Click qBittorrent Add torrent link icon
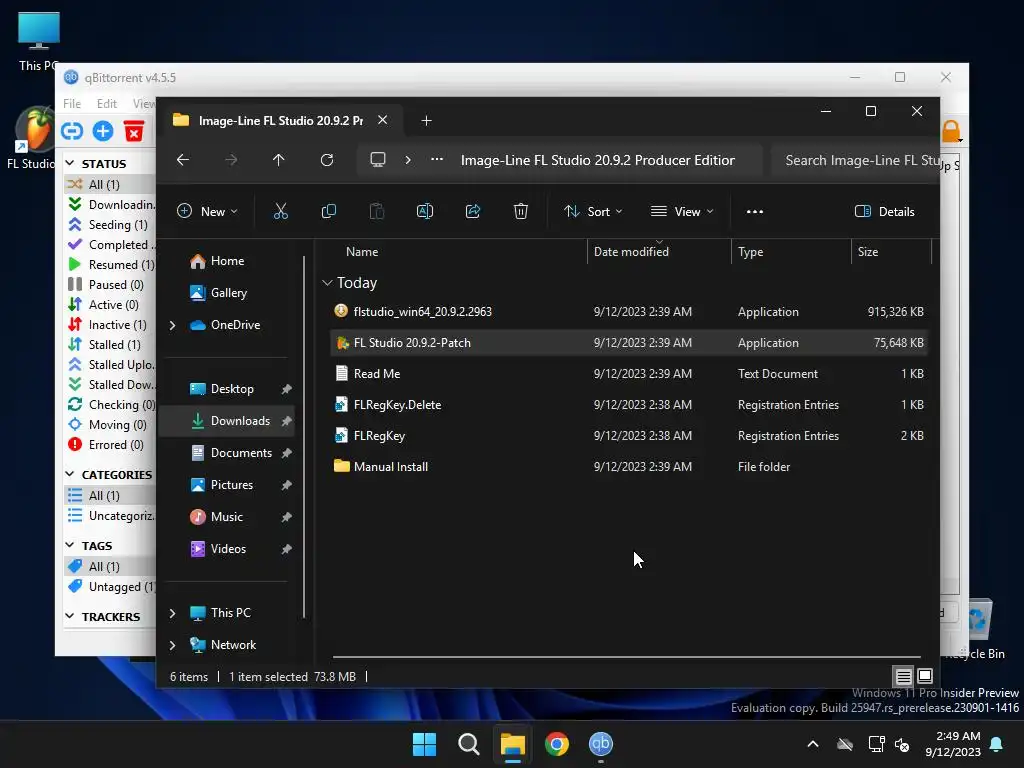Viewport: 1024px width, 768px height. point(72,131)
